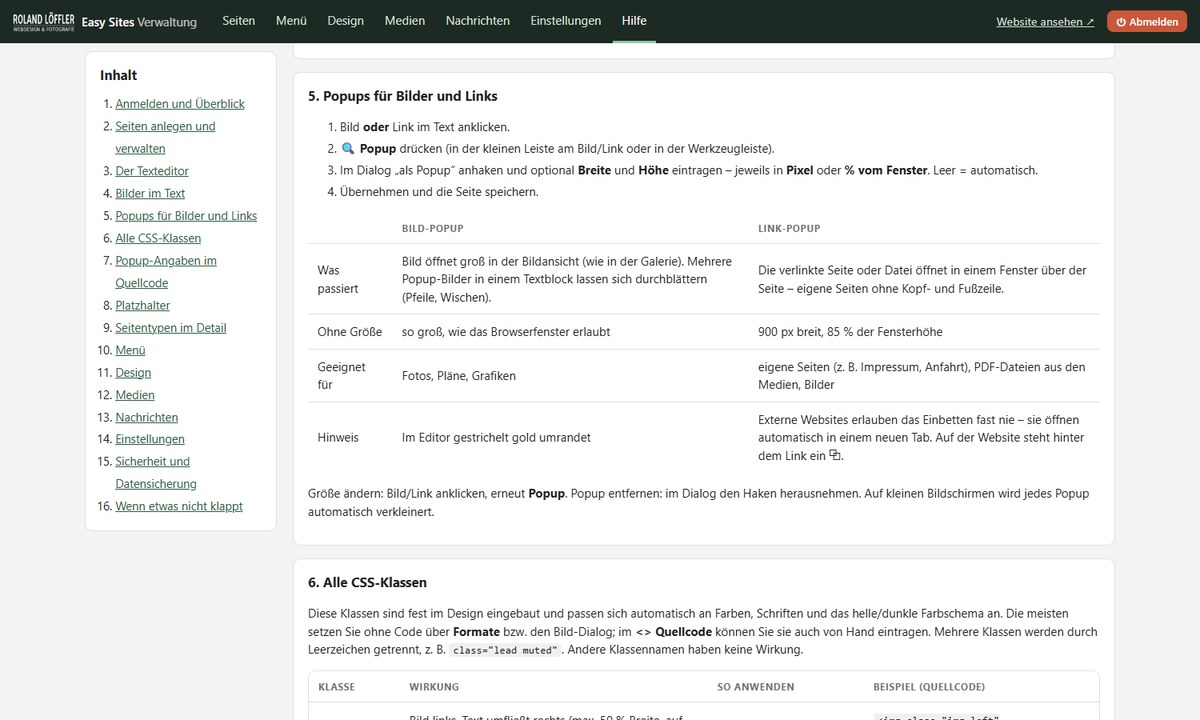Go to the Design tab in navigation bar
Screen dimensions: 1200x720
click(x=345, y=21)
